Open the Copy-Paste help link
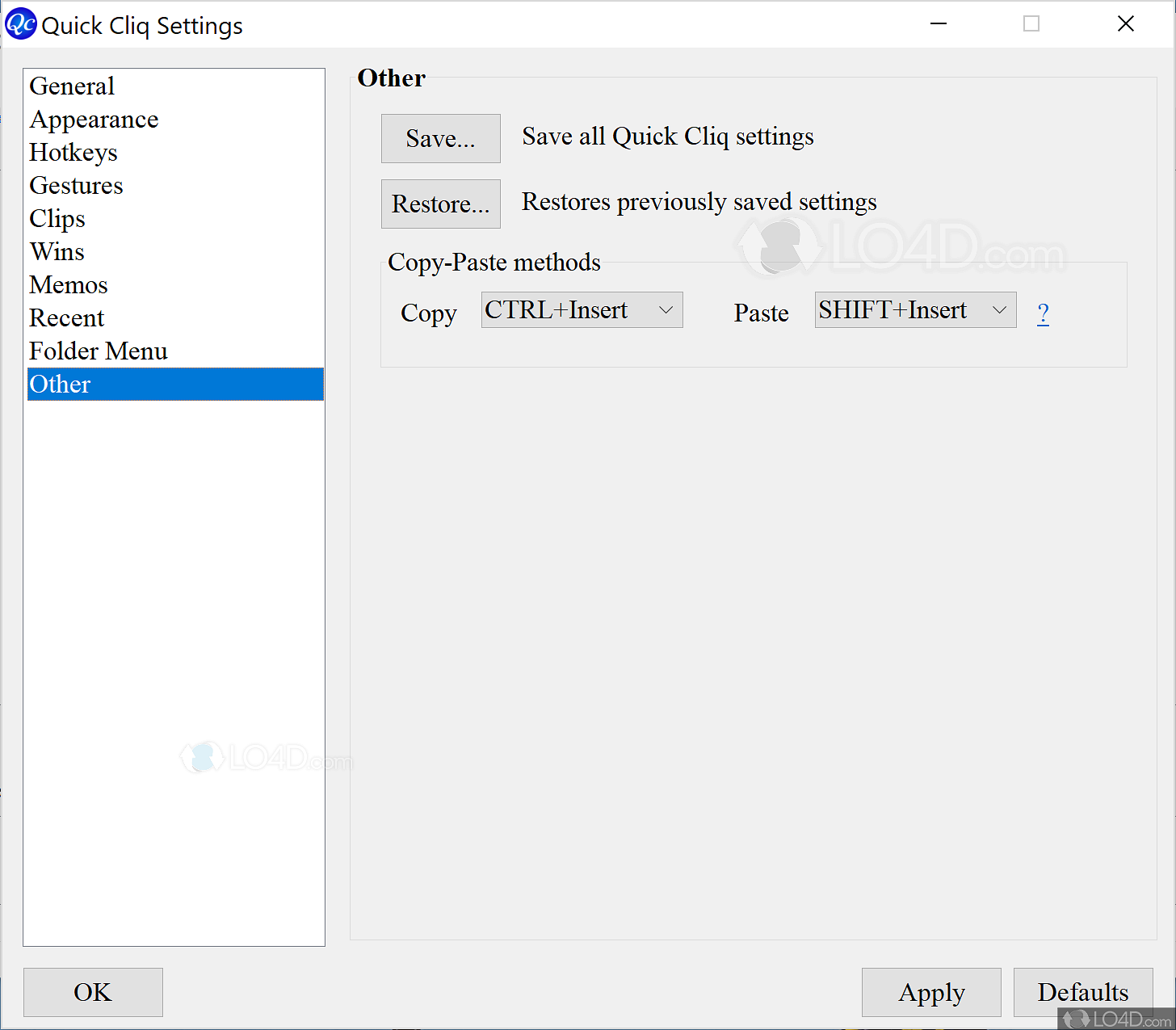The width and height of the screenshot is (1176, 1030). tap(1043, 313)
